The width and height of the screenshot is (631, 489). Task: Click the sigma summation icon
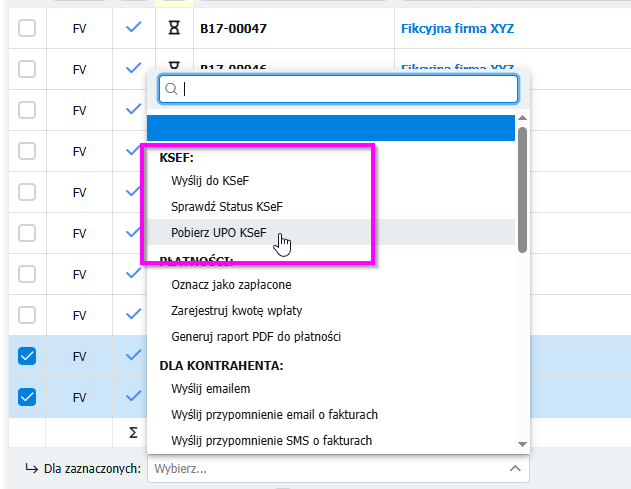[132, 433]
